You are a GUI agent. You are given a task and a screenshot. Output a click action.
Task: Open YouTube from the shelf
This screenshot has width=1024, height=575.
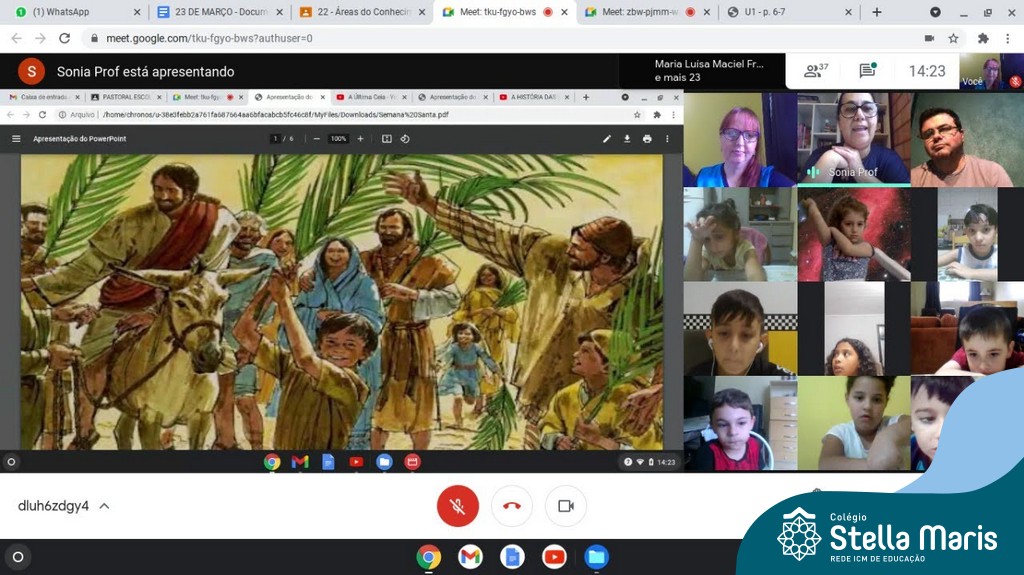pos(554,557)
